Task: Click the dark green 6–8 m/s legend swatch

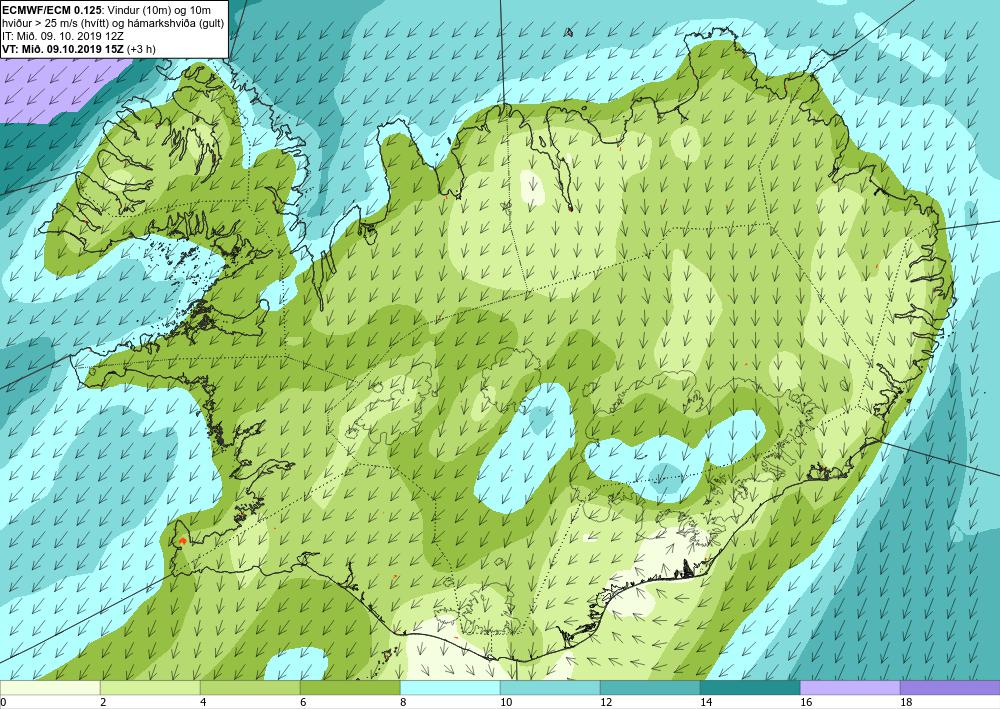Action: [x=350, y=688]
